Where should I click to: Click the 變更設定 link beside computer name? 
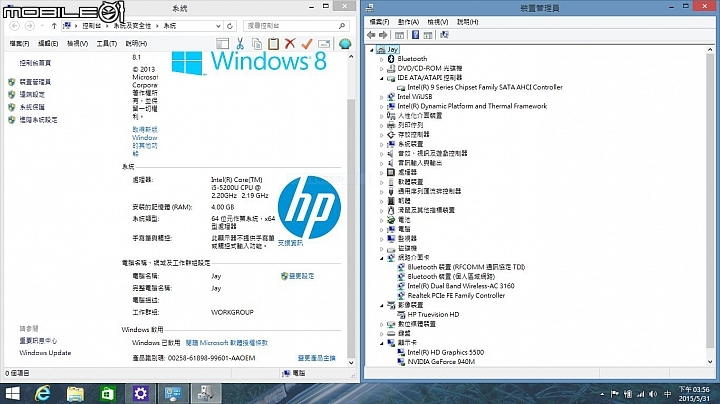pos(301,276)
